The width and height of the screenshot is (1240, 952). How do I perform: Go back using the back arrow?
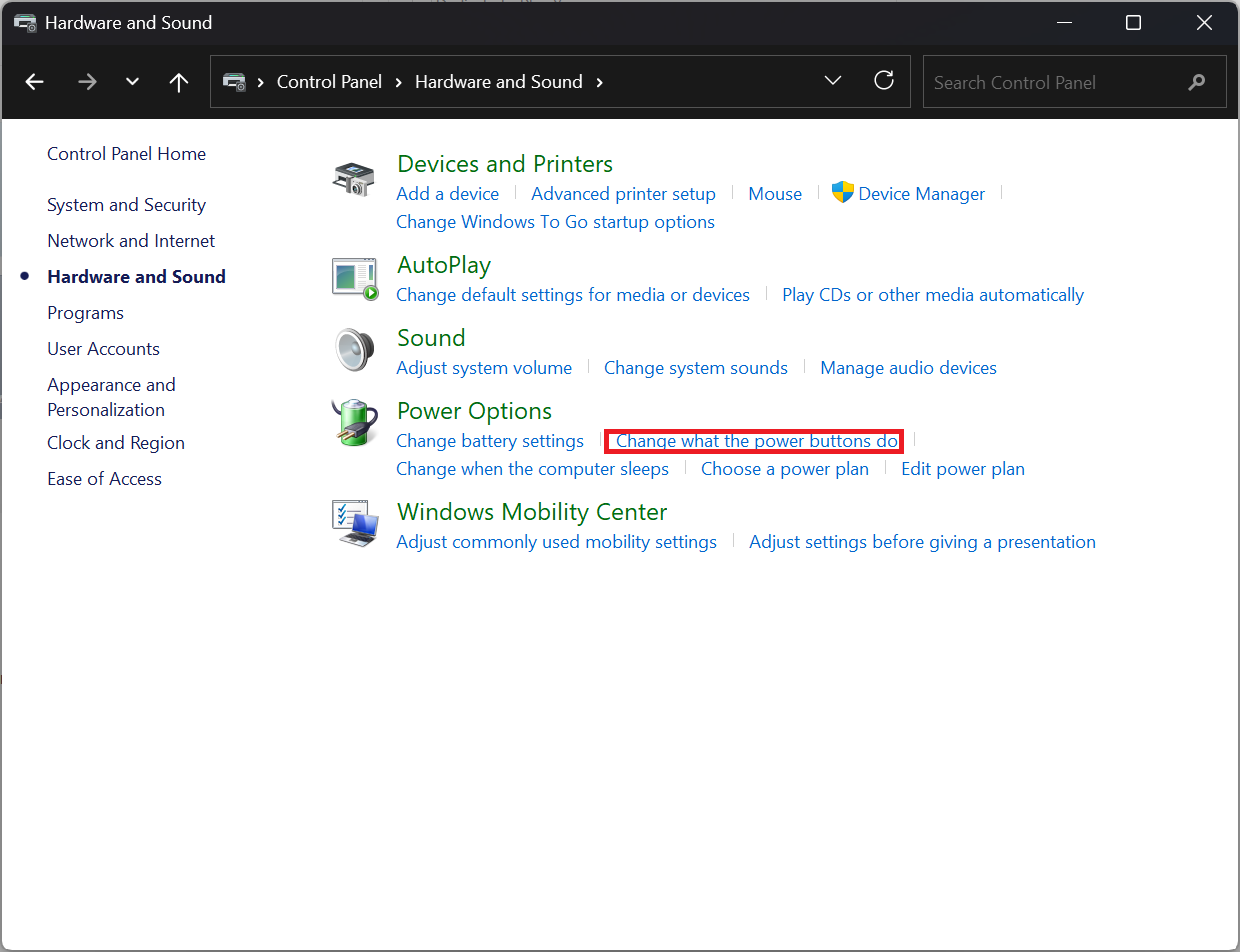[35, 82]
